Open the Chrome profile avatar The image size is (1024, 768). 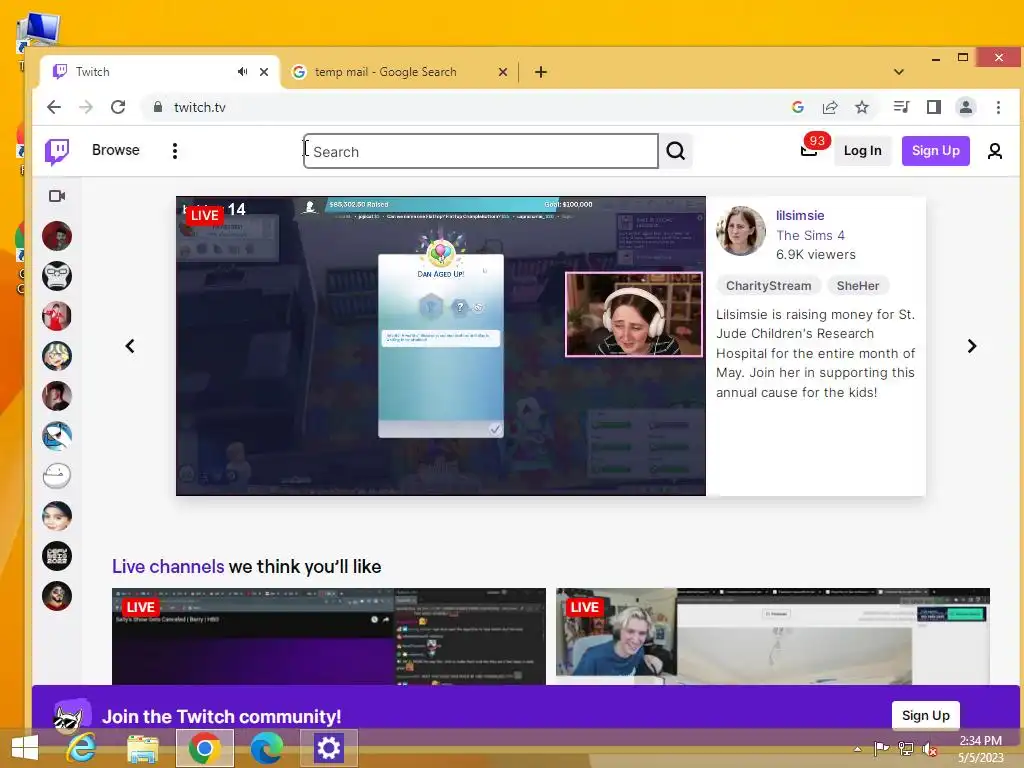click(966, 107)
